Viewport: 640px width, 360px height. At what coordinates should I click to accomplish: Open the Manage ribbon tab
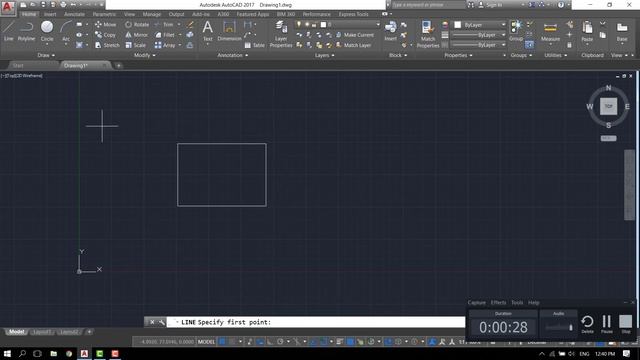point(151,14)
